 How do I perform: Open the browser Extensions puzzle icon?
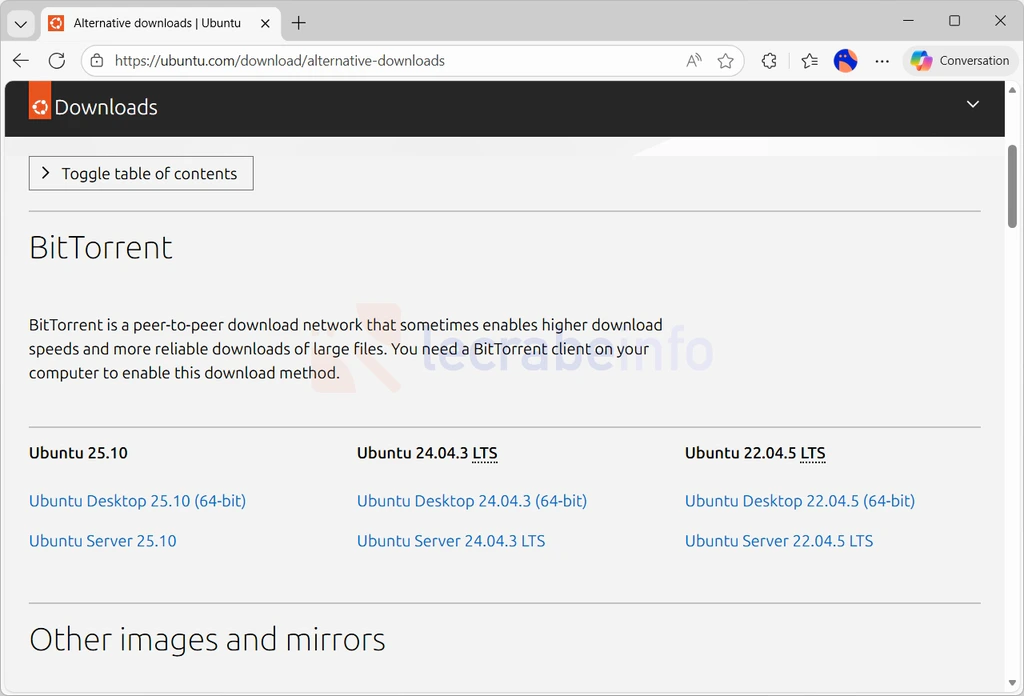point(769,61)
